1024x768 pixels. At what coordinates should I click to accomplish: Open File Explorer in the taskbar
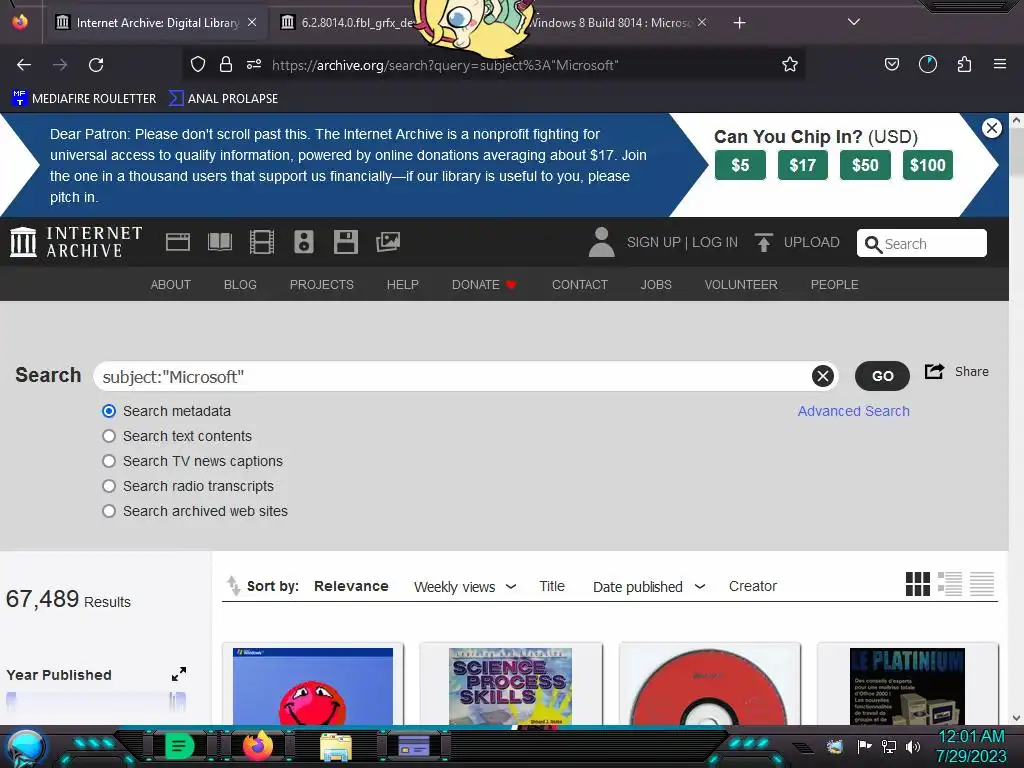click(x=336, y=747)
